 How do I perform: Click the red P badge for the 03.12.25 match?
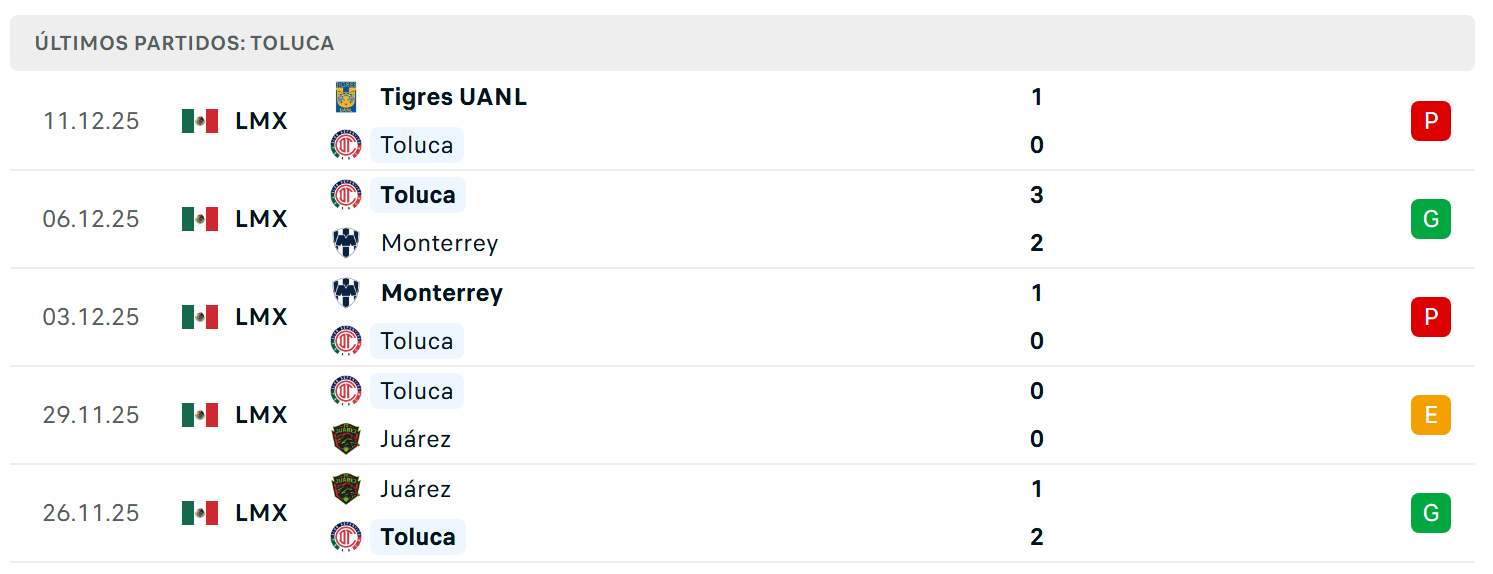pyautogui.click(x=1431, y=317)
